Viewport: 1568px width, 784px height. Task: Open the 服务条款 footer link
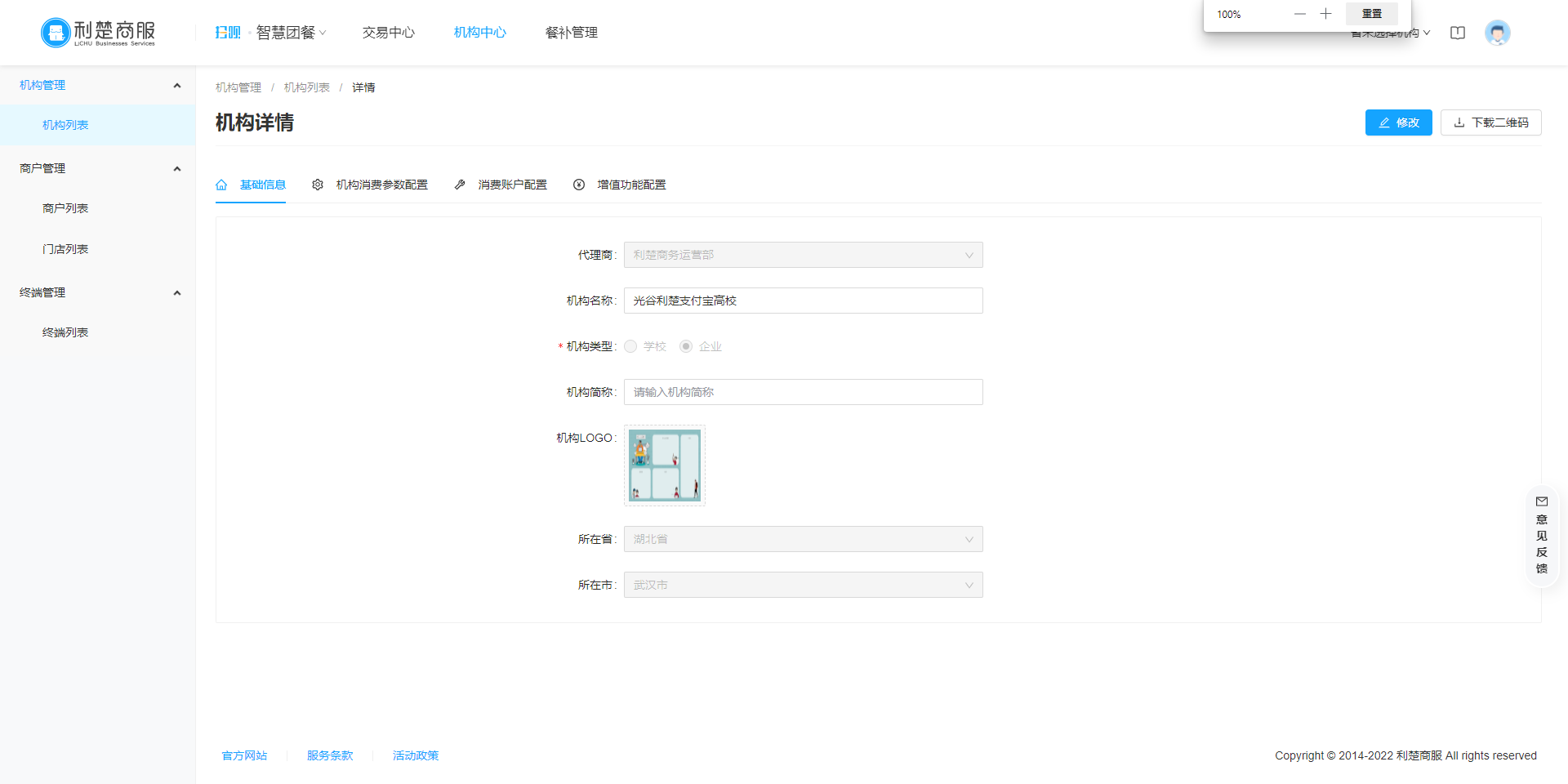click(x=330, y=755)
